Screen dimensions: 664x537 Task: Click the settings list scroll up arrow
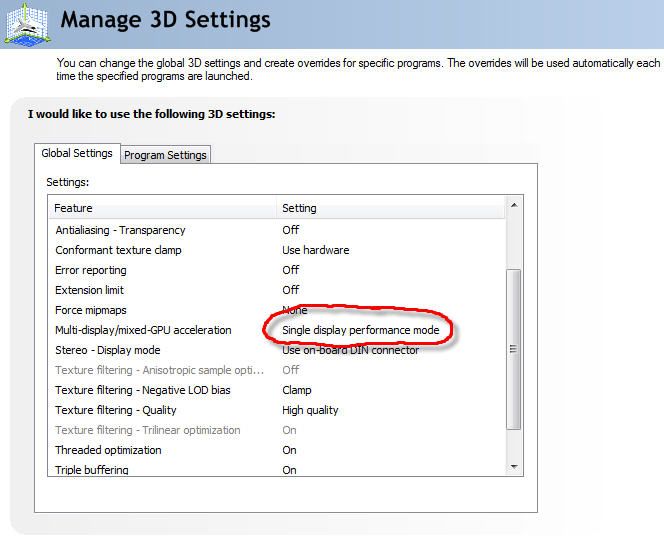[514, 206]
